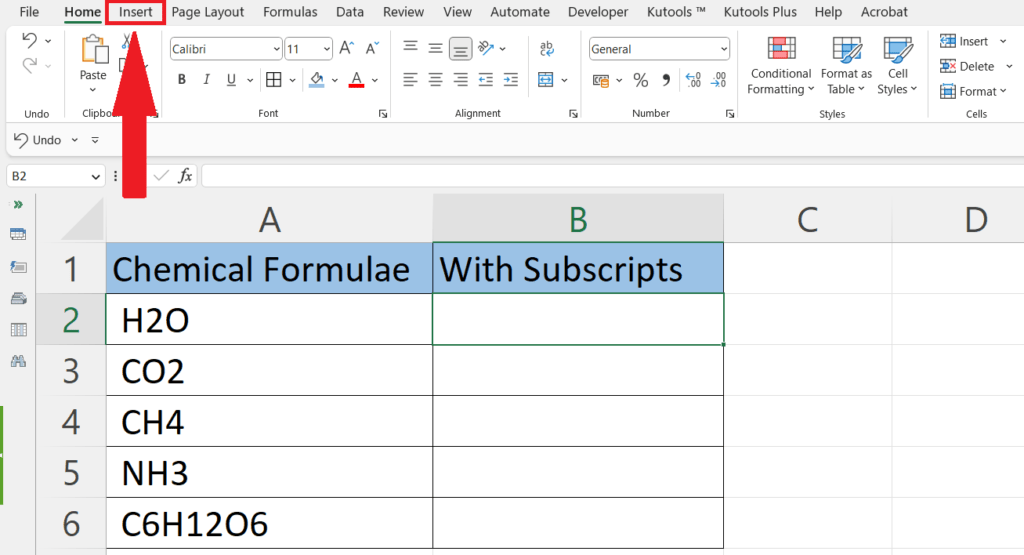Apply the accounting number format
The height and width of the screenshot is (555, 1024).
pos(601,80)
